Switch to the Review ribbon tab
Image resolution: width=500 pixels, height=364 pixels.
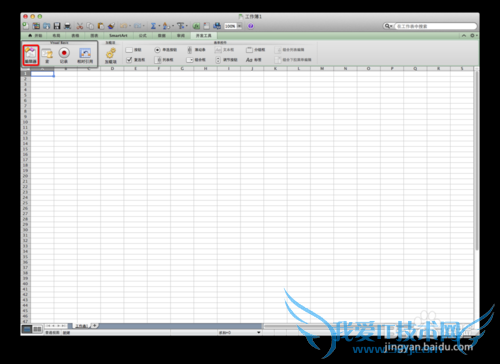181,35
